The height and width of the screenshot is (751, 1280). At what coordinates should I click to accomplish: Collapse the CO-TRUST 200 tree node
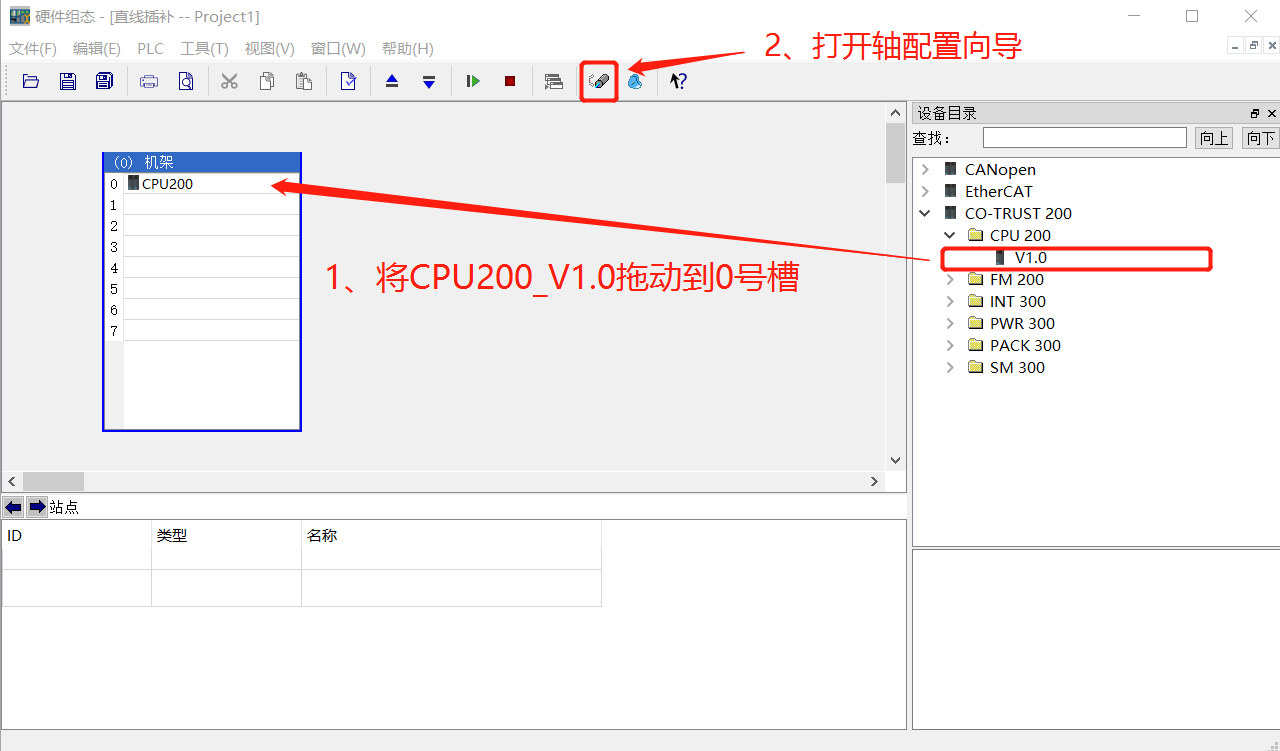coord(925,214)
